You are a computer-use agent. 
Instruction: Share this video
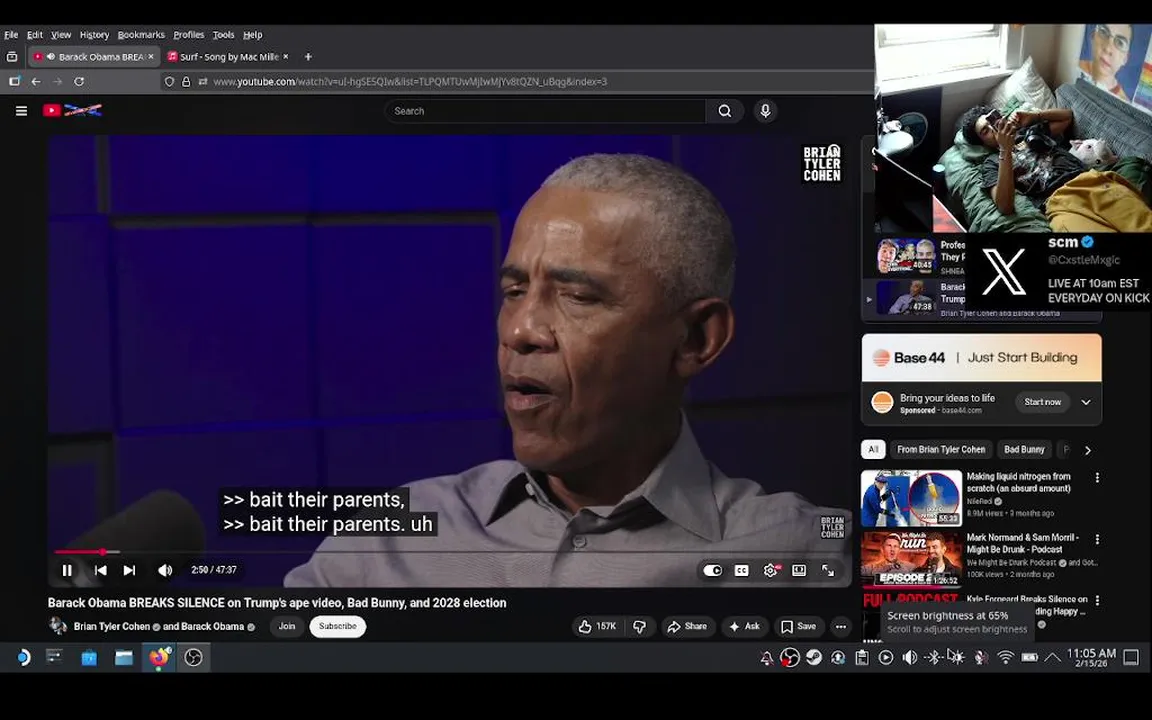pos(687,627)
